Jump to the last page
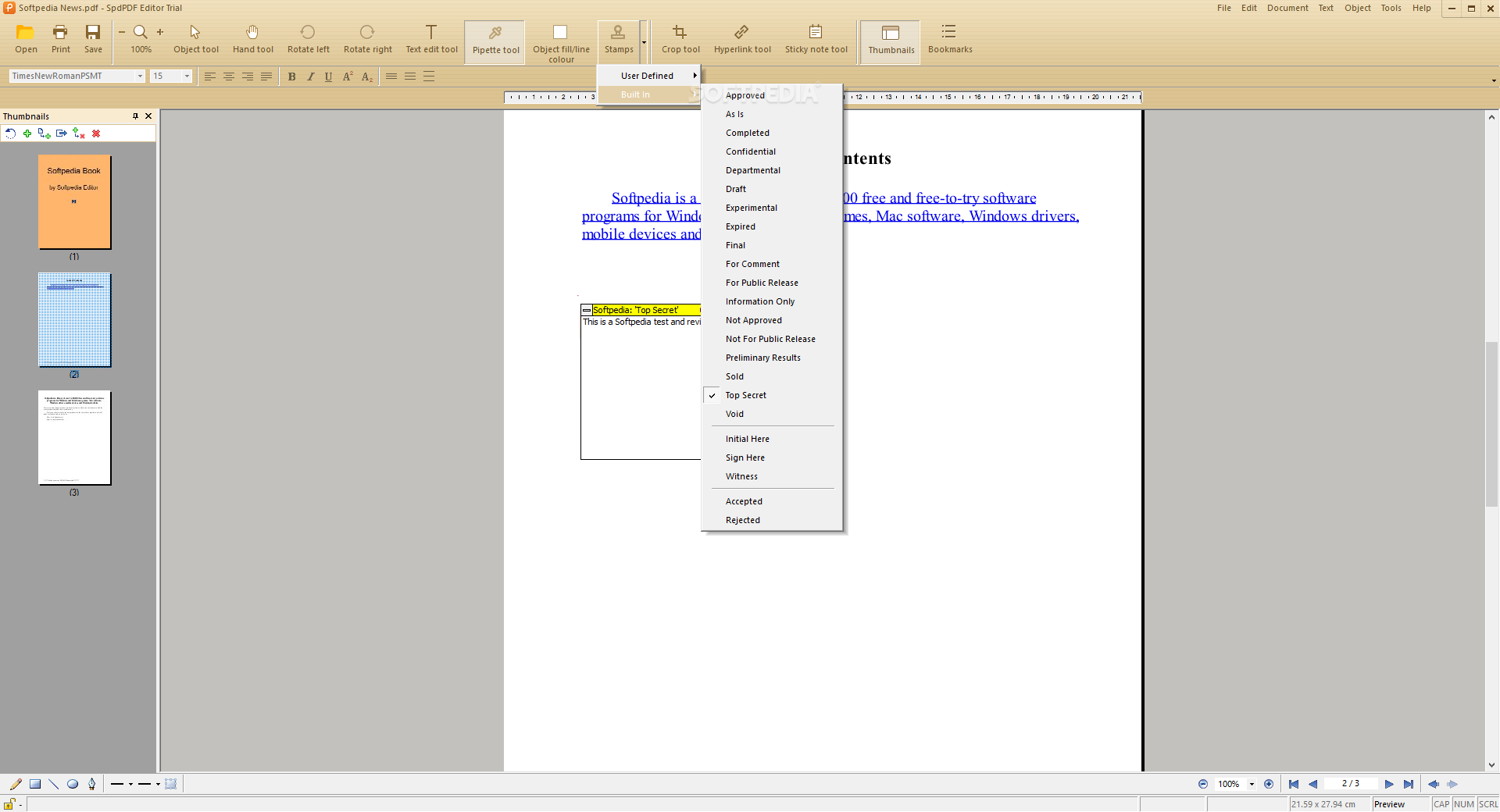Viewport: 1500px width, 812px height. pyautogui.click(x=1409, y=784)
